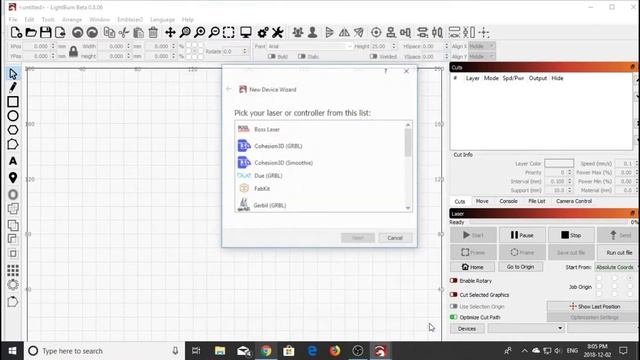This screenshot has height=360, width=640.
Task: Click the New file icon in toolbar
Action: tap(16, 32)
